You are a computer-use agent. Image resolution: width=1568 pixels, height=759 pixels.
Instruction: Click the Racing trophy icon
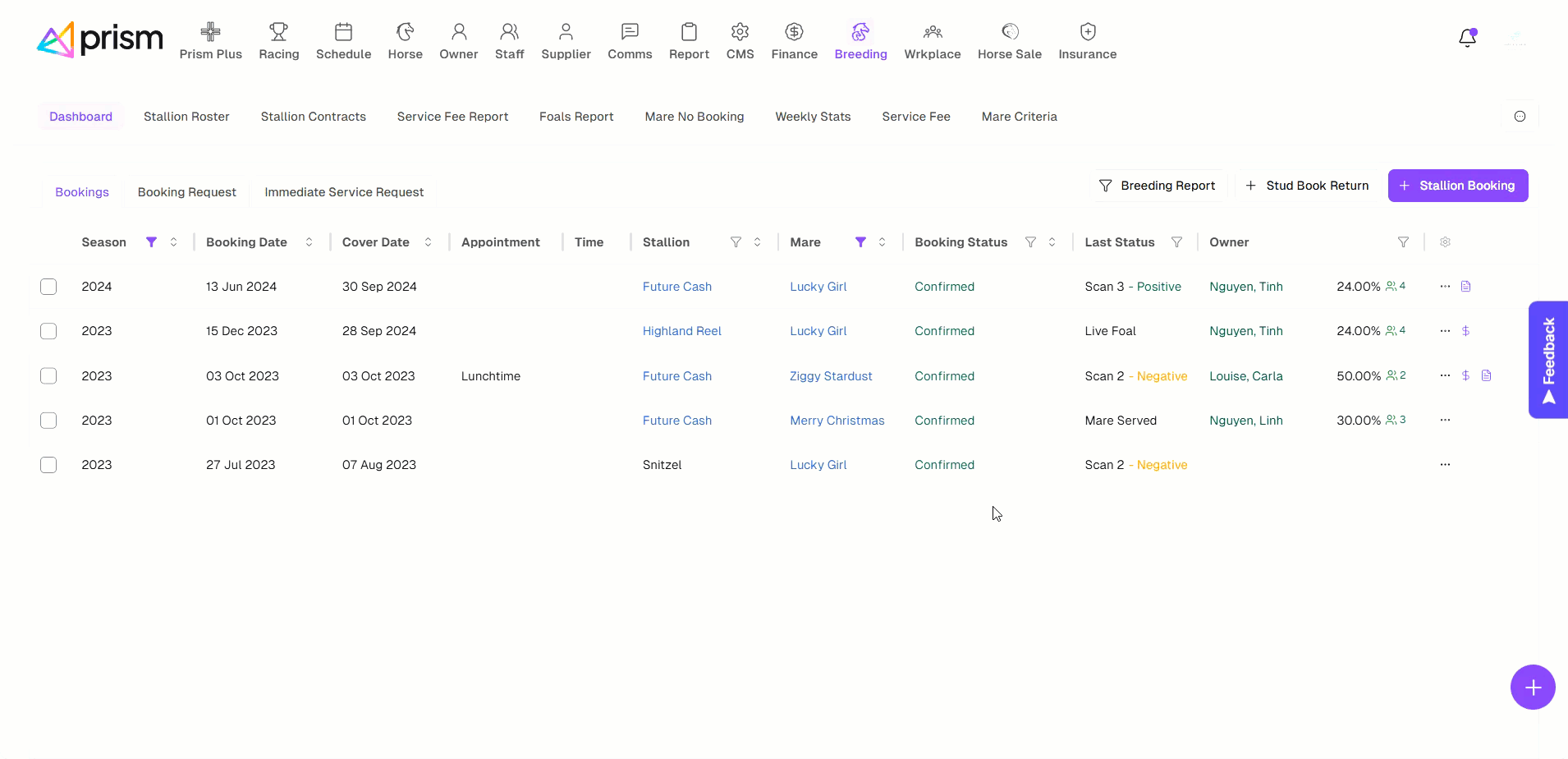click(279, 32)
